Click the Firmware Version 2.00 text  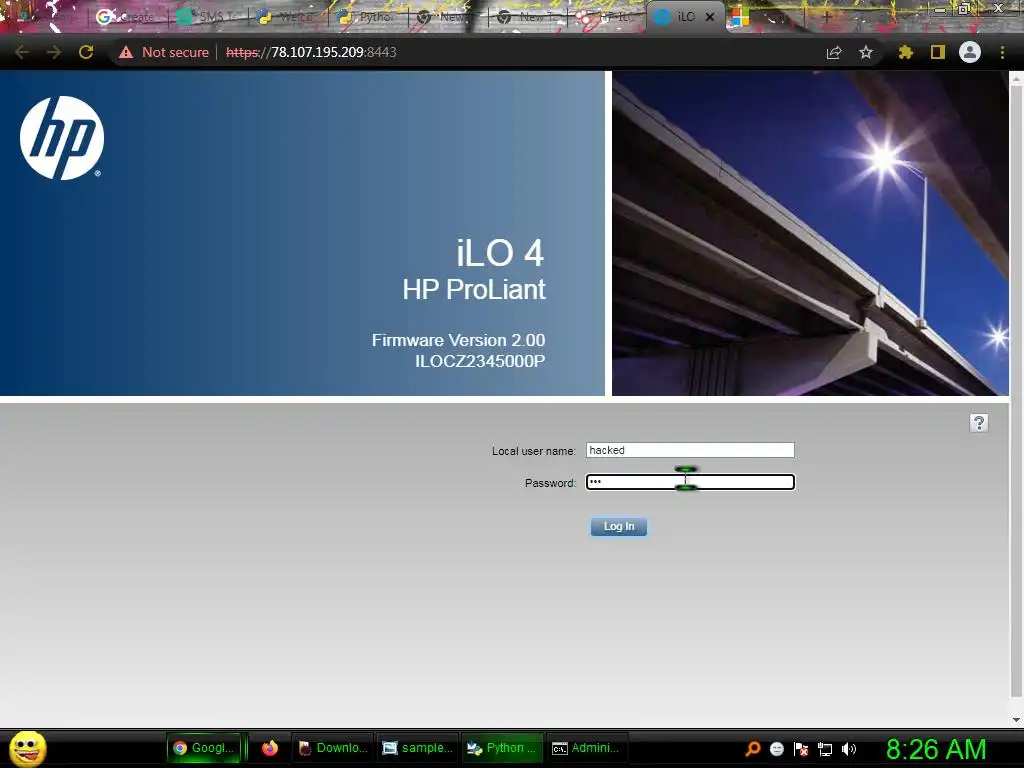coord(458,340)
